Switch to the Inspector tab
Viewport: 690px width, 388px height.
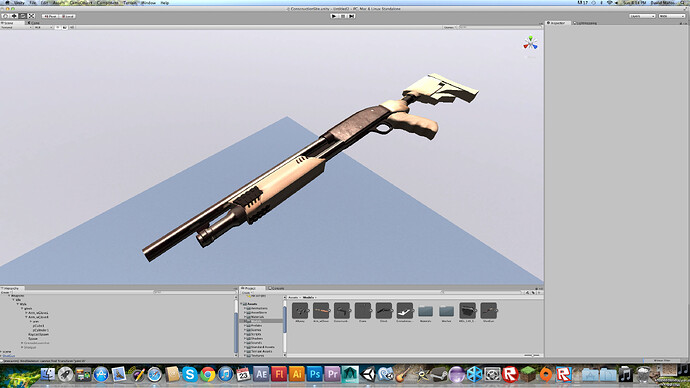[x=557, y=23]
